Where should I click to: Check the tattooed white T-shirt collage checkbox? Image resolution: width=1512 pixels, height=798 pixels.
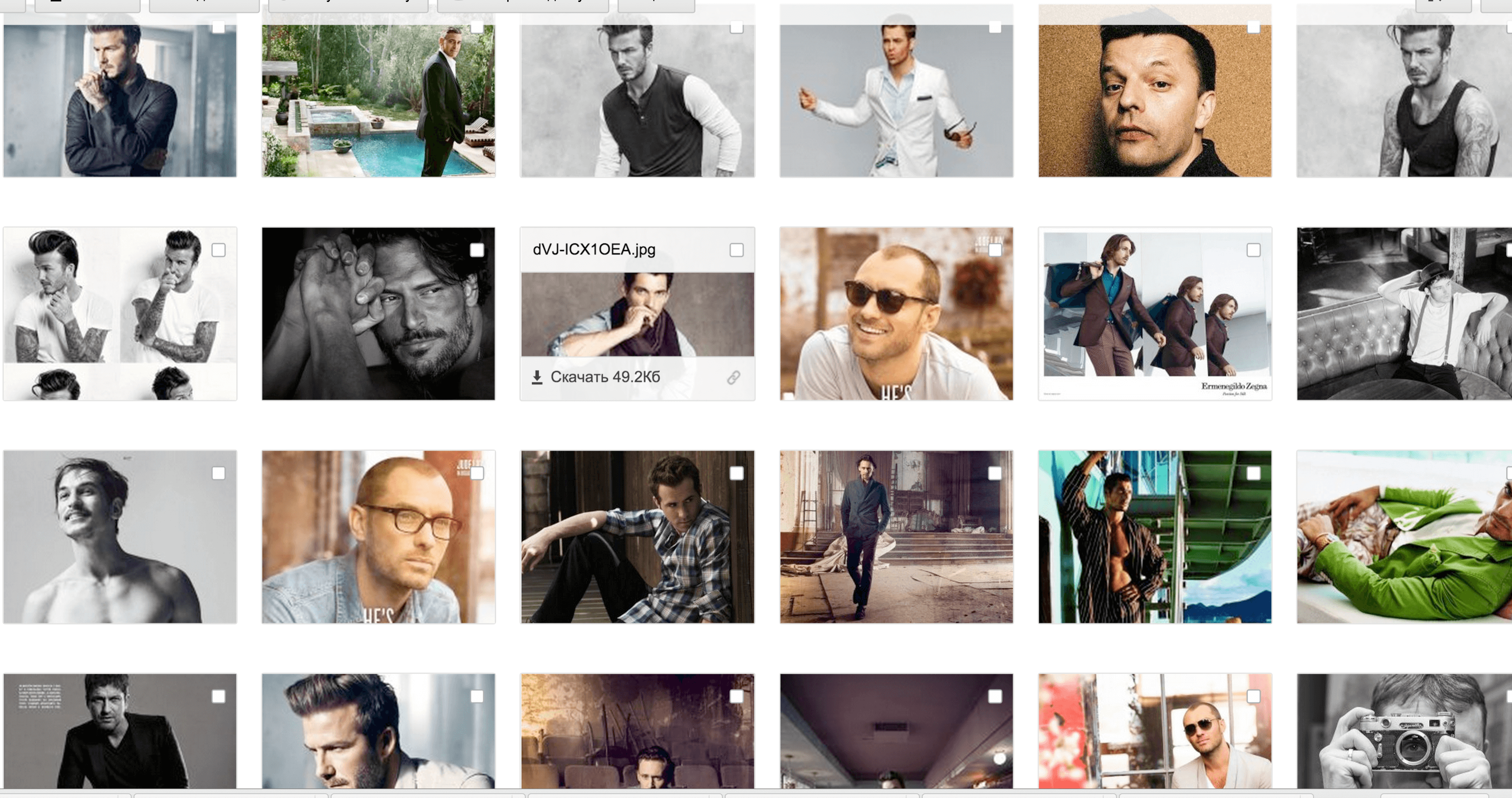[218, 250]
